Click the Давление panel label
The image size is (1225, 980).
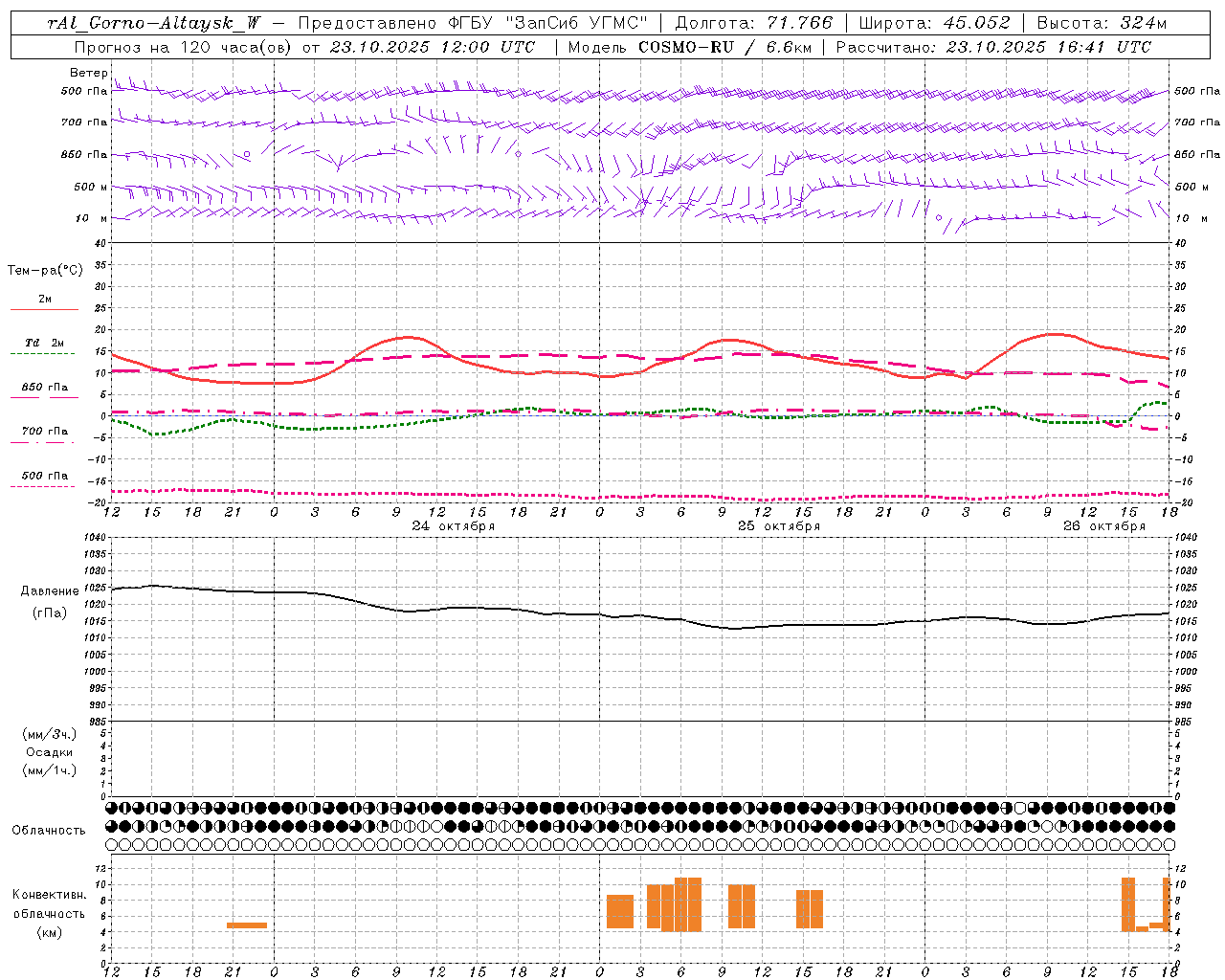(x=50, y=591)
